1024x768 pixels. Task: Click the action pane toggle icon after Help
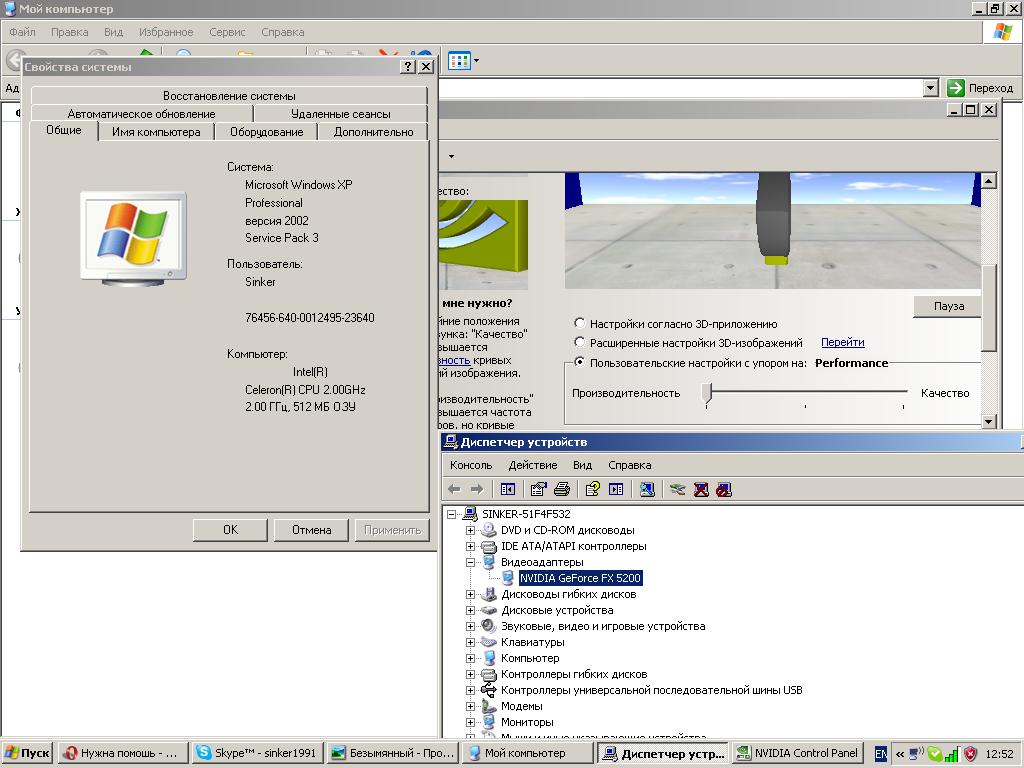[616, 489]
